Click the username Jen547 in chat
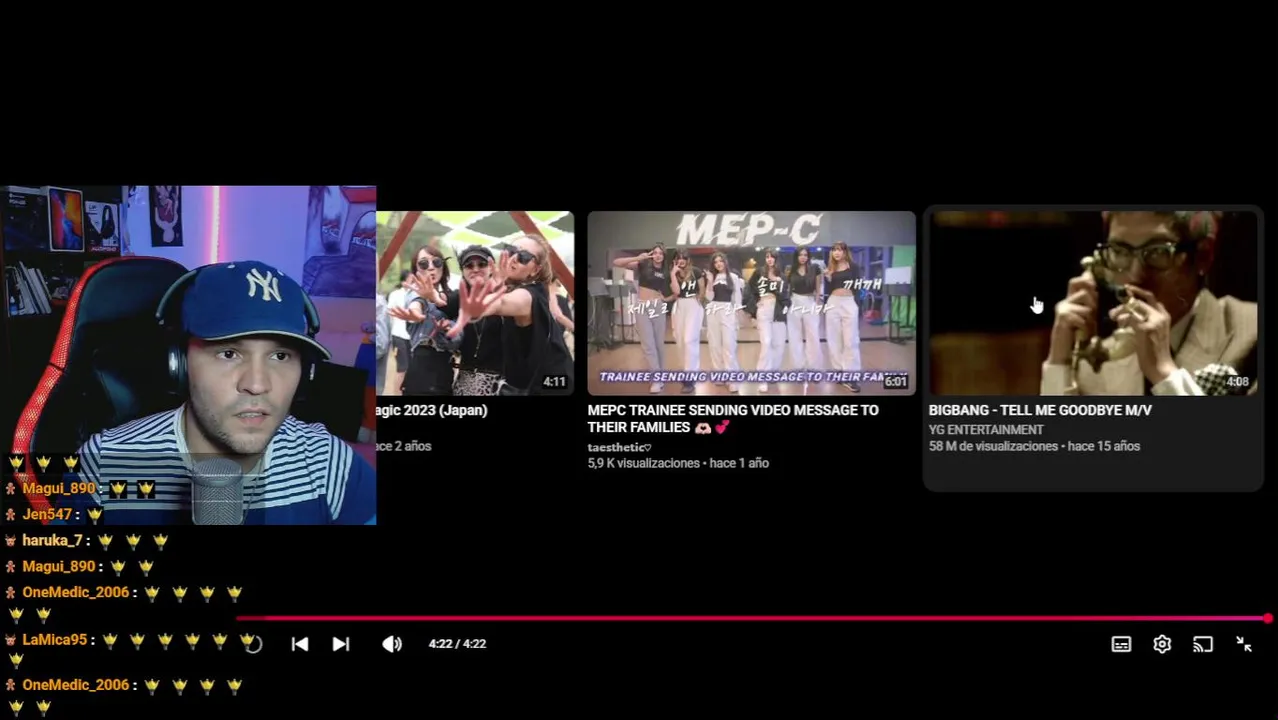The height and width of the screenshot is (720, 1278). (x=47, y=514)
